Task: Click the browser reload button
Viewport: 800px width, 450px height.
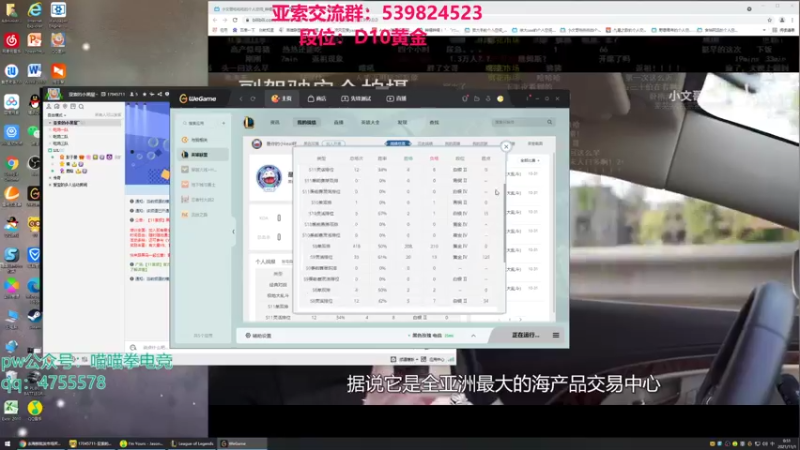Action: coord(235,20)
